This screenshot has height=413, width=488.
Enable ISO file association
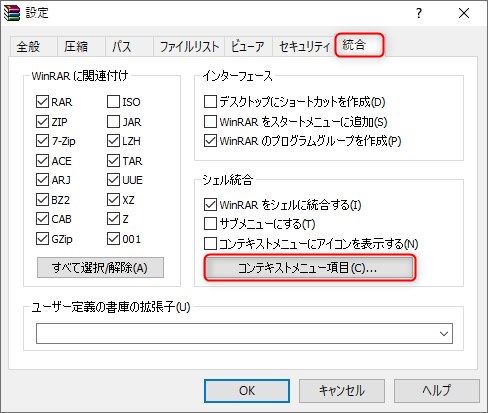[x=113, y=102]
